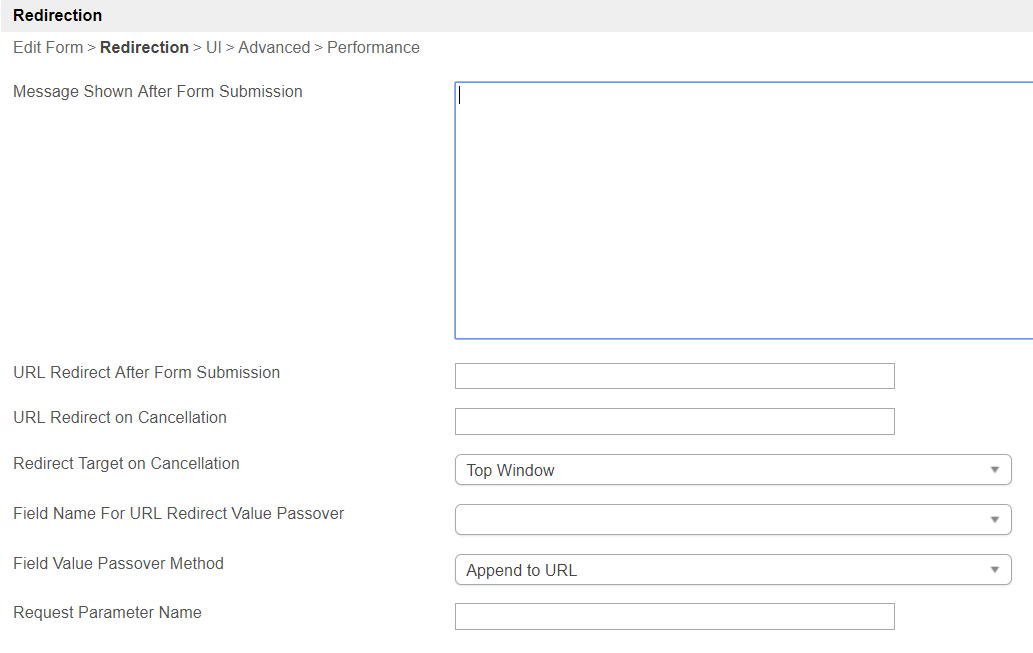Focus the URL Redirect After Form Submission field
This screenshot has width=1033, height=653.
point(674,376)
